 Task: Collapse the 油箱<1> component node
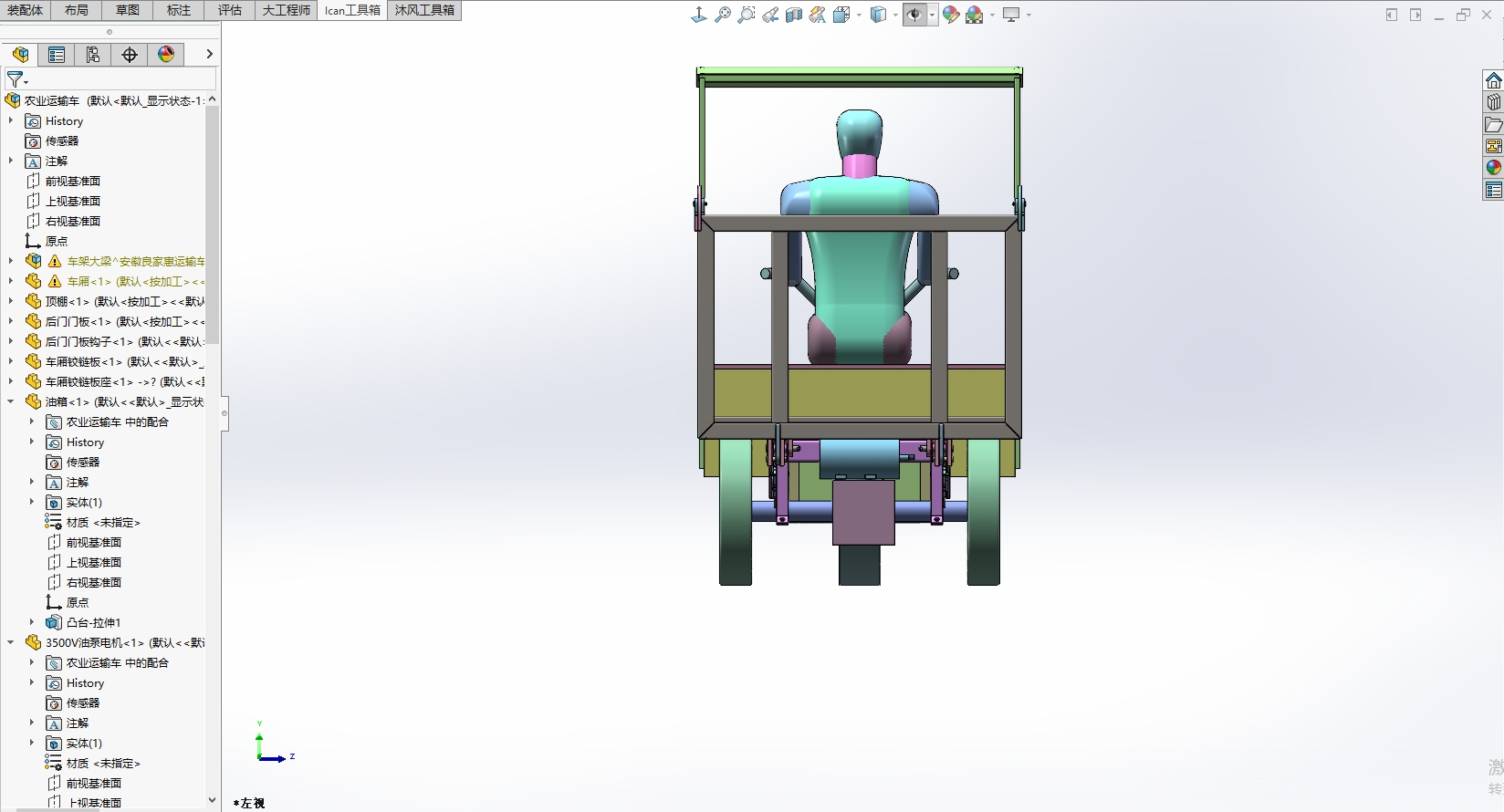click(11, 401)
